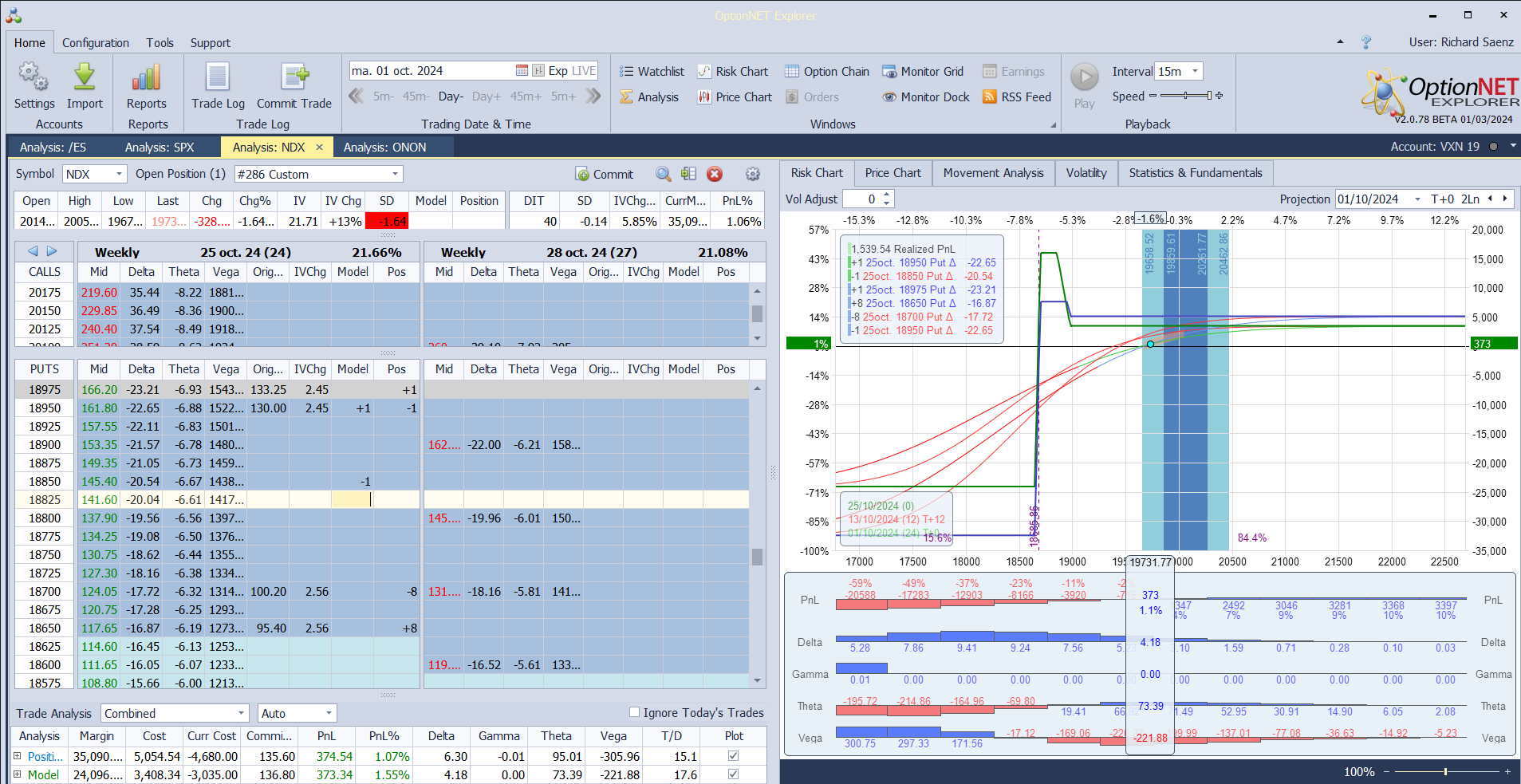Adjust the playback Speed slider

pyautogui.click(x=1186, y=96)
